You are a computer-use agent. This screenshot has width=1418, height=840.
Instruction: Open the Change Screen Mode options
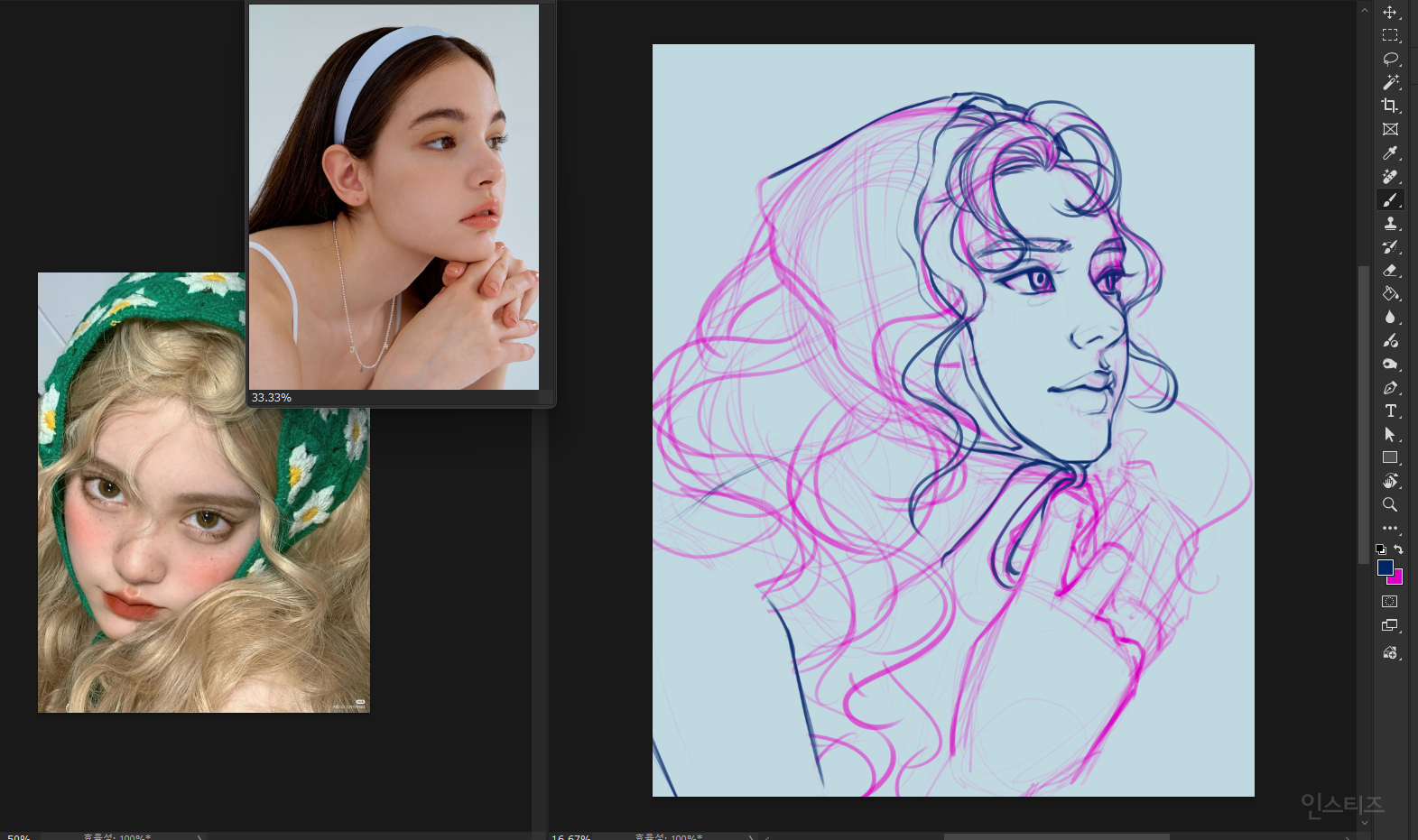click(1390, 625)
